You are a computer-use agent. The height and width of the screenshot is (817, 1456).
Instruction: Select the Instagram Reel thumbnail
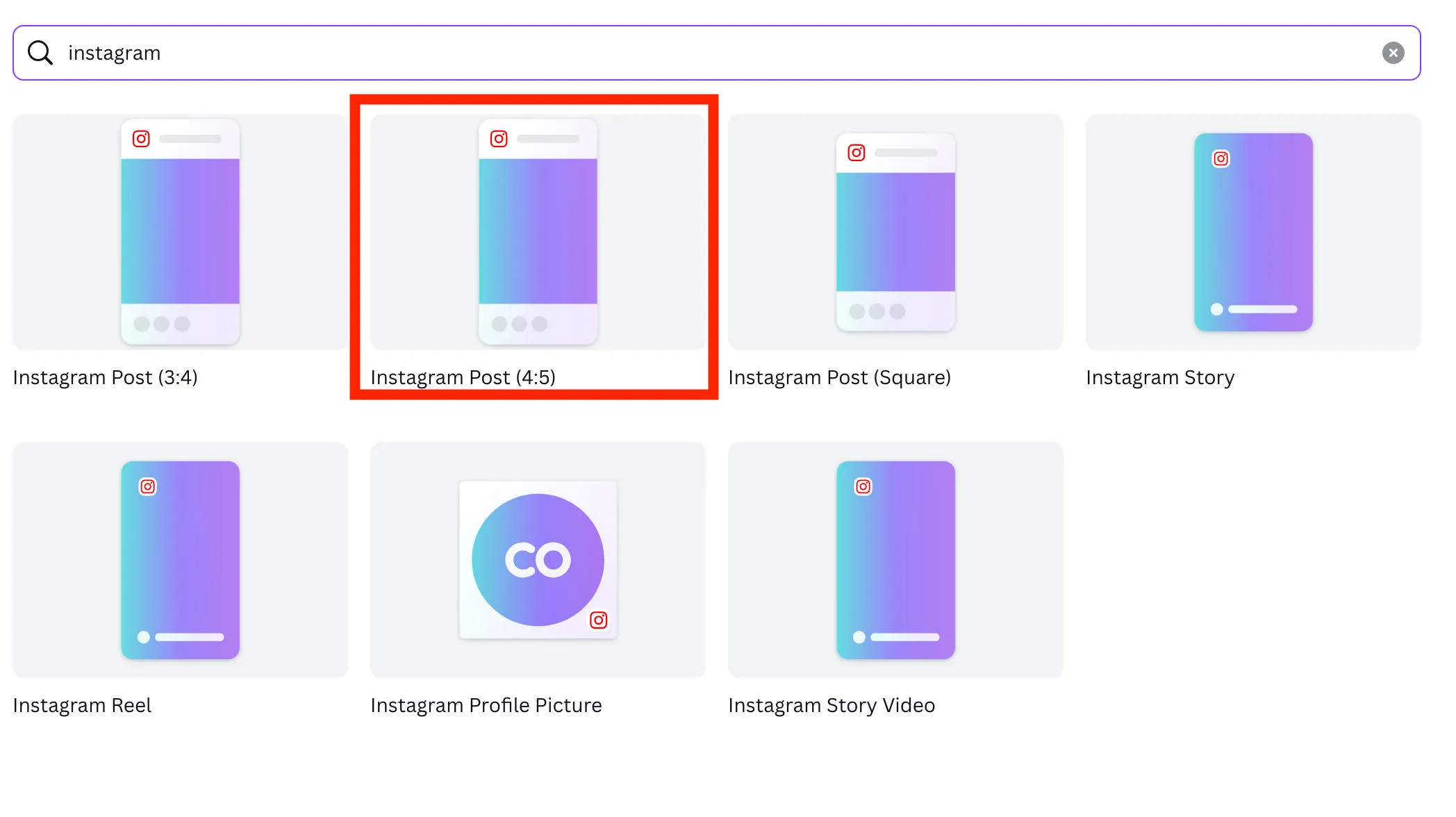pyautogui.click(x=180, y=560)
